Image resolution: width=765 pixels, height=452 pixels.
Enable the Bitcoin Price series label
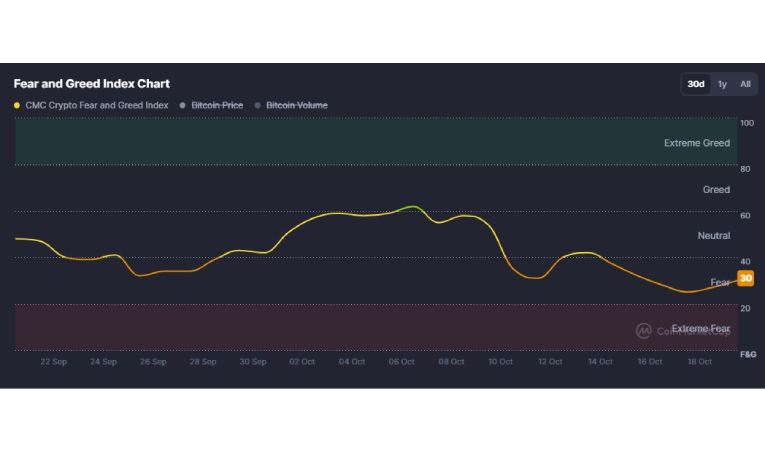click(217, 105)
